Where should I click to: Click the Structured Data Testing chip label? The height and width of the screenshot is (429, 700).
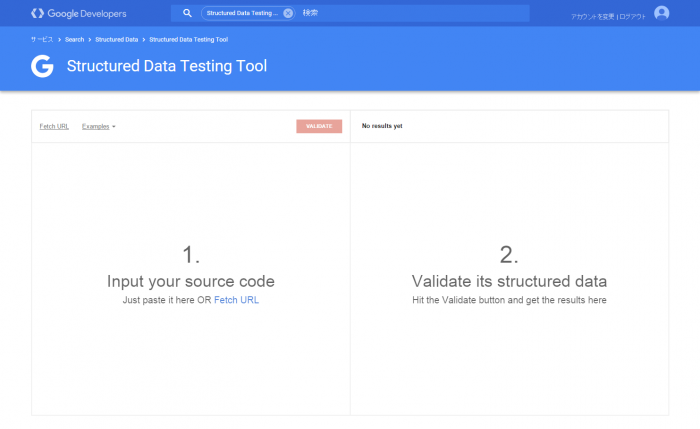tap(242, 13)
